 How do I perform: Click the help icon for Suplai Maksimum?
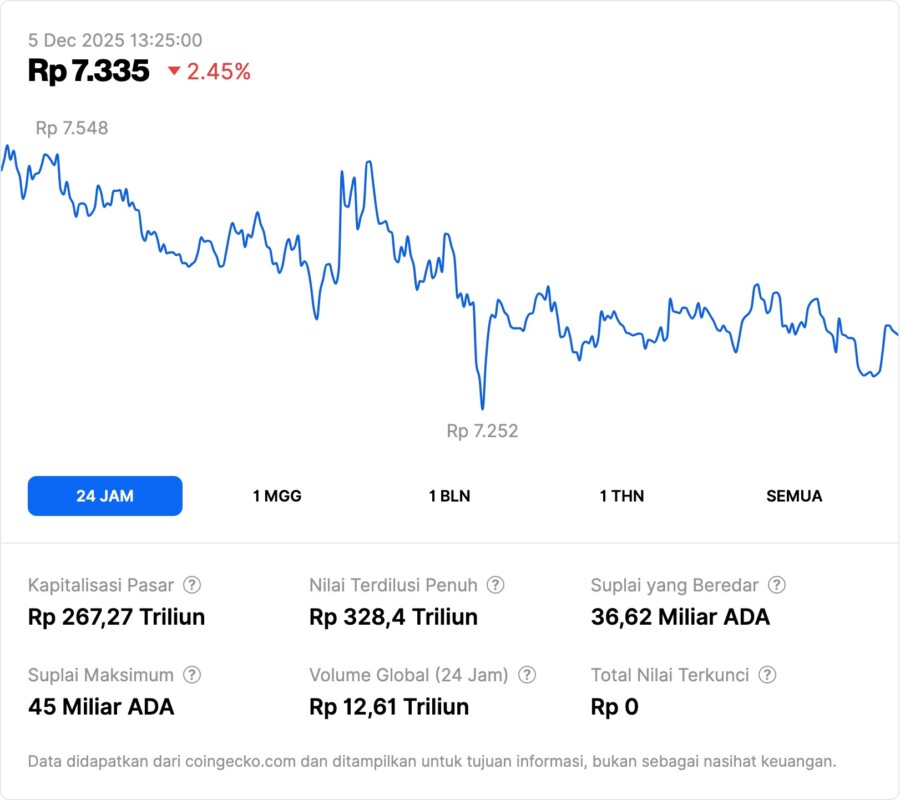click(193, 675)
